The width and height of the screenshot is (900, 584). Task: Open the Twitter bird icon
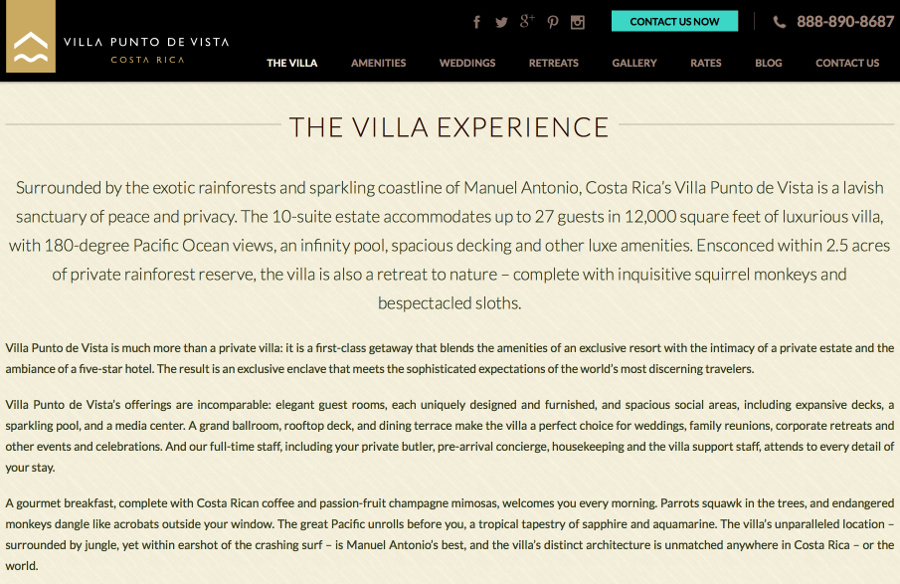point(502,22)
